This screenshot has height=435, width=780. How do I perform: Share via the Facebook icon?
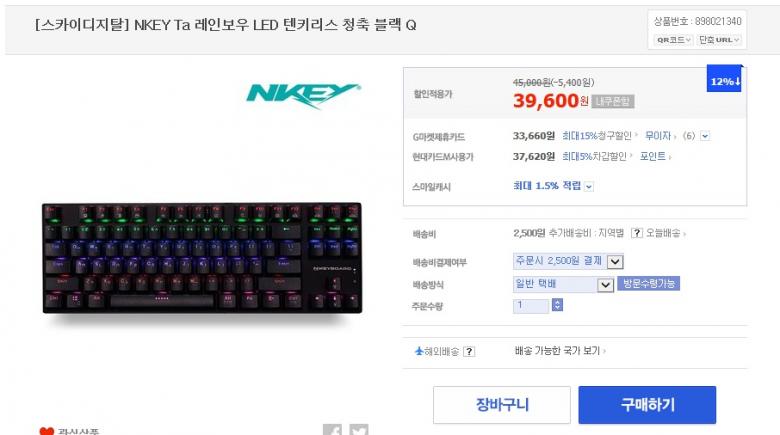coord(332,430)
